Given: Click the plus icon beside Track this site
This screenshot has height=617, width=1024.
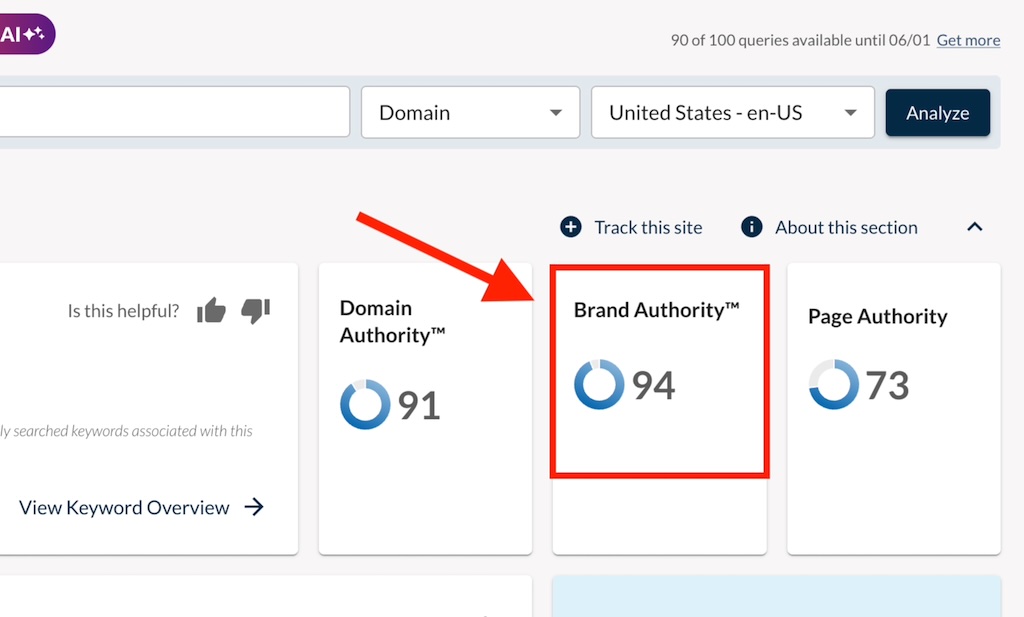Looking at the screenshot, I should (571, 227).
